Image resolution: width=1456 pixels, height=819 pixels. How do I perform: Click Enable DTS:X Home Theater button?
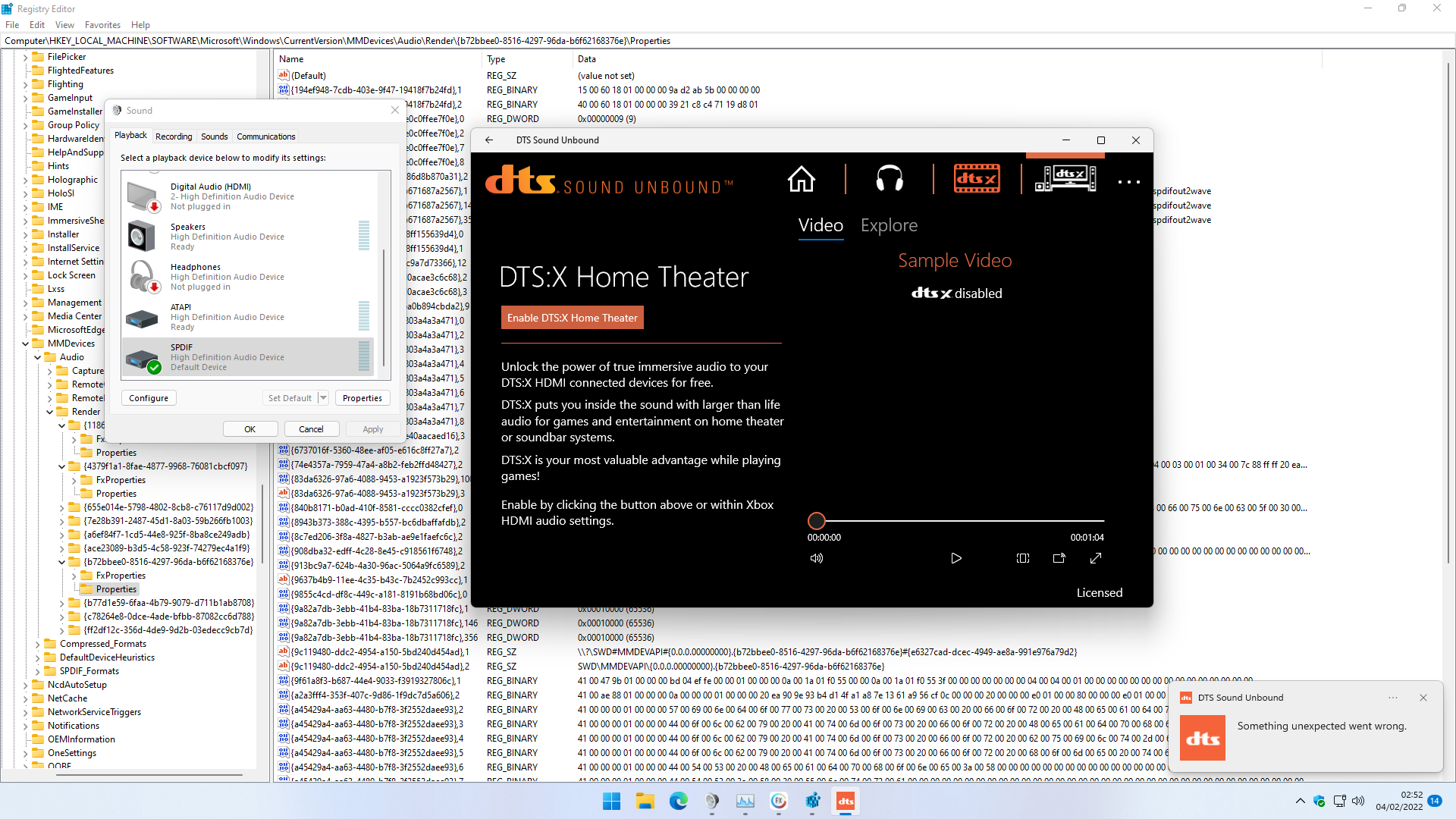coord(573,318)
